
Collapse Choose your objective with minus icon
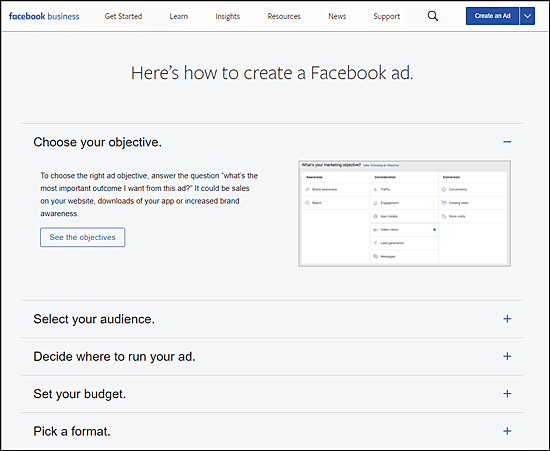(507, 142)
